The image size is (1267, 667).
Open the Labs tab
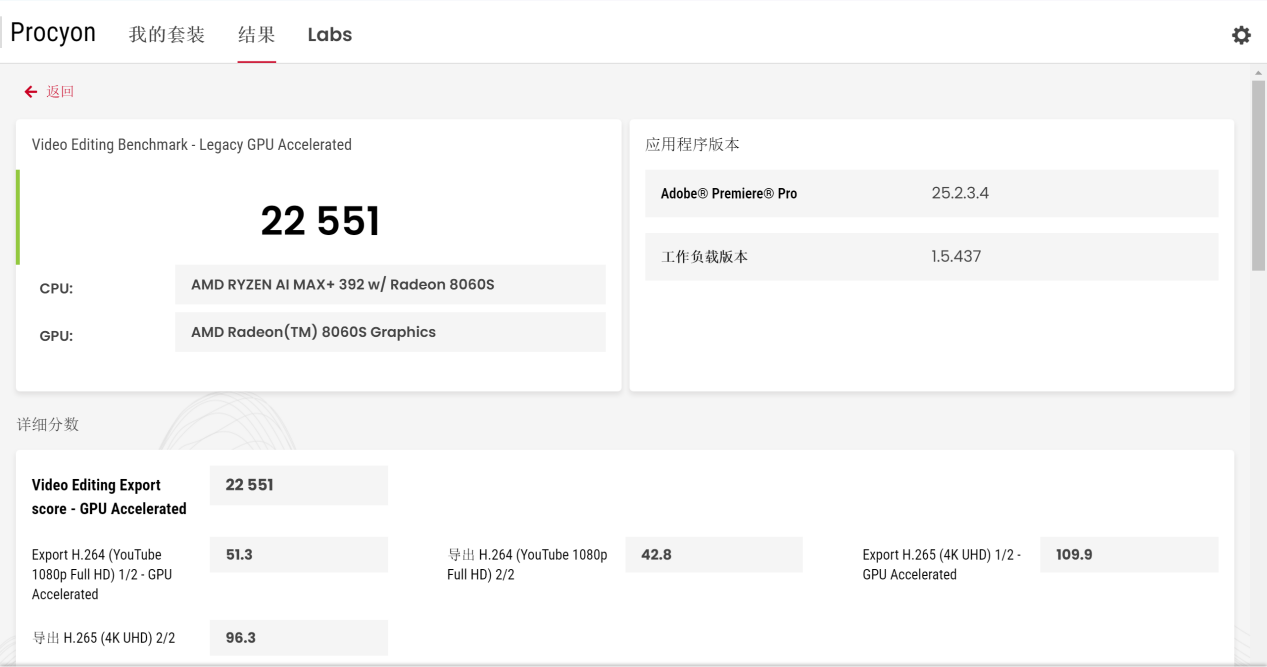330,35
